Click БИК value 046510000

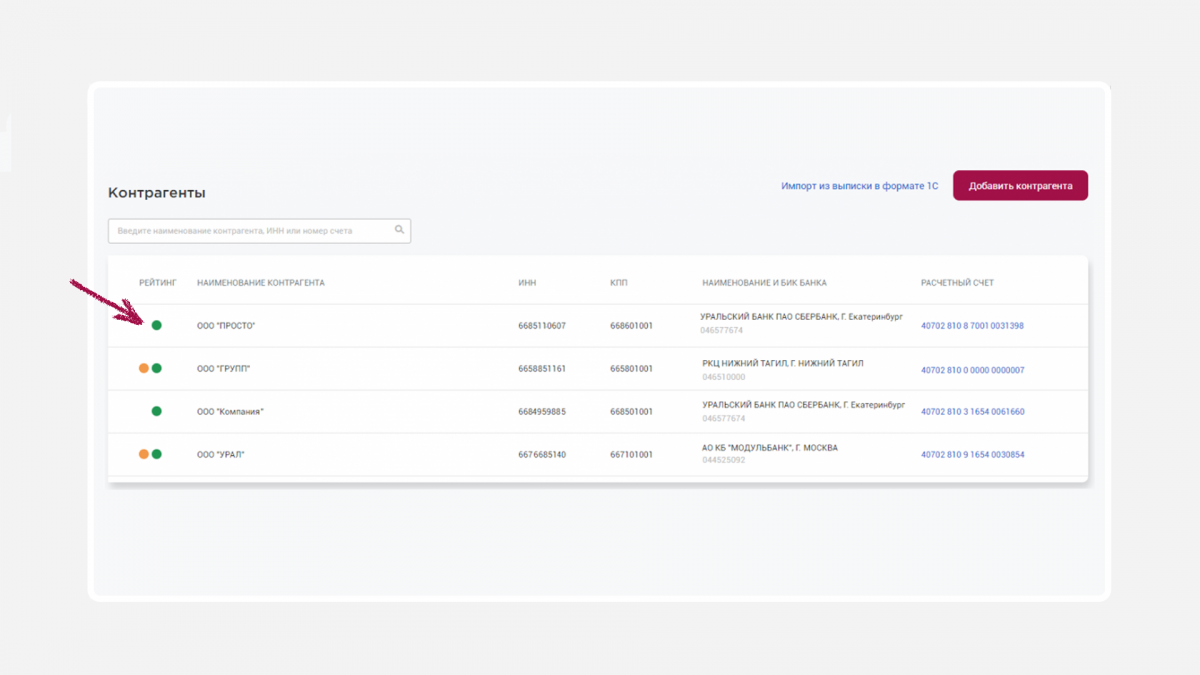[x=723, y=378]
